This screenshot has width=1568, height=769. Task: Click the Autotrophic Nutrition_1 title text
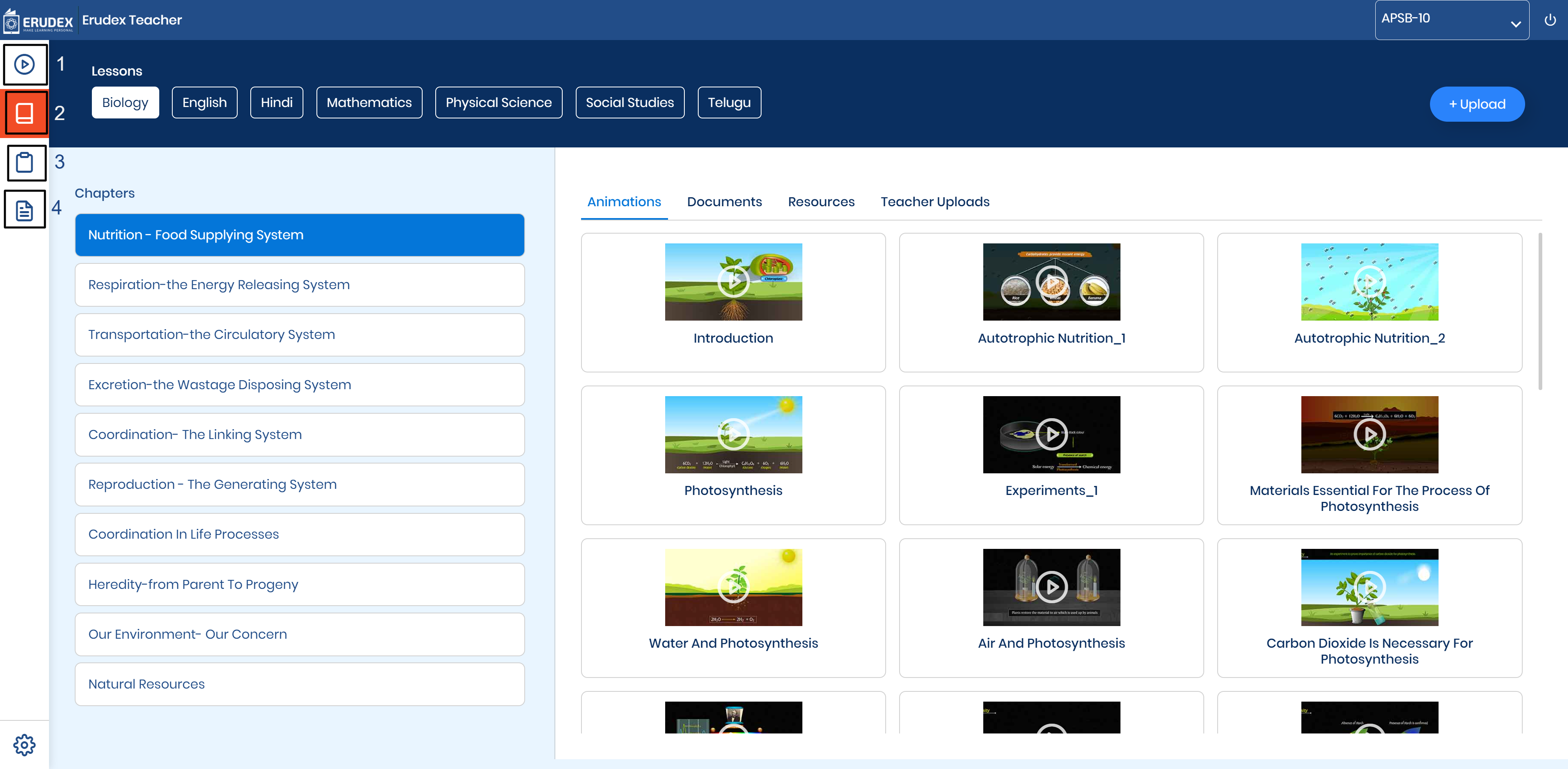(1051, 338)
